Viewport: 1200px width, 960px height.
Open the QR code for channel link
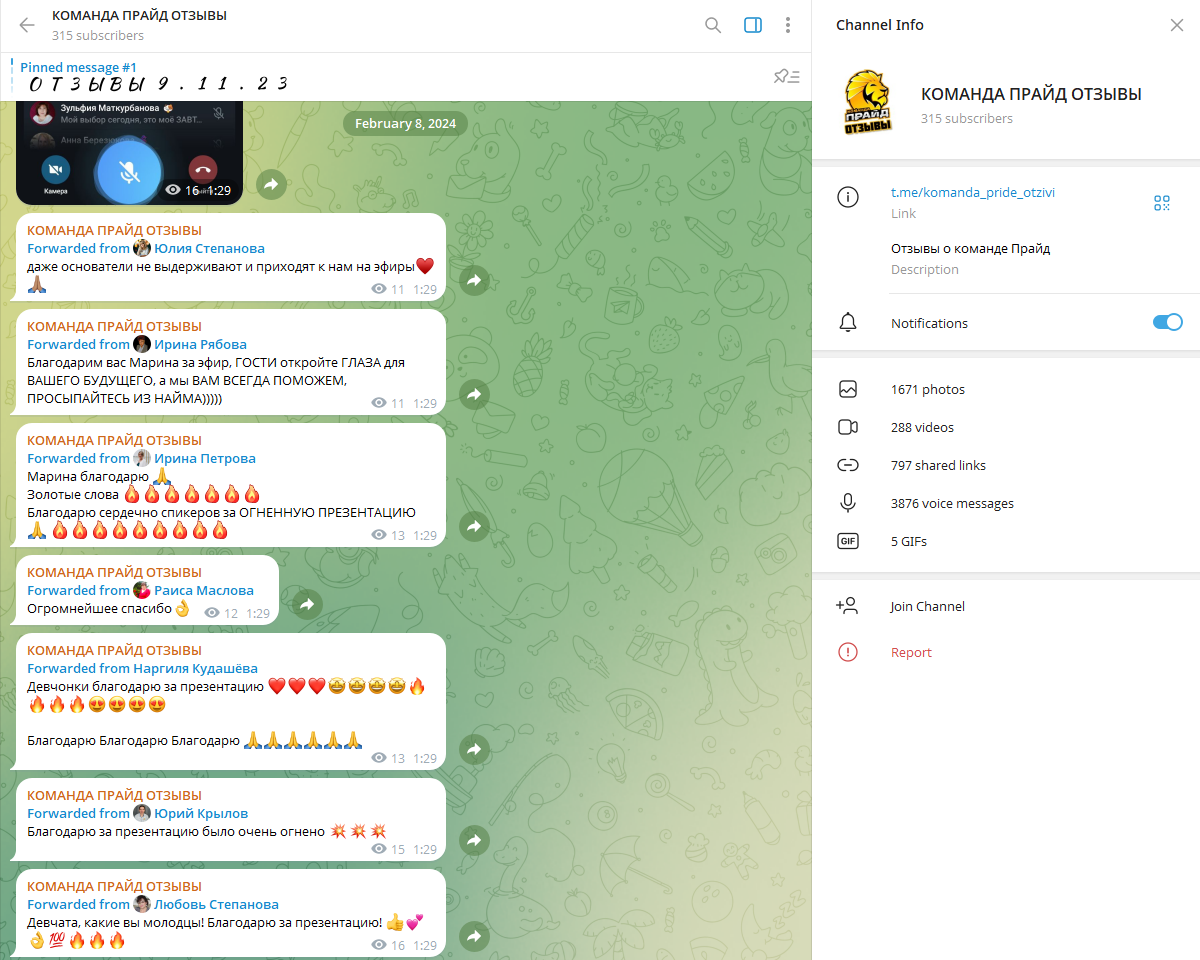coord(1161,203)
